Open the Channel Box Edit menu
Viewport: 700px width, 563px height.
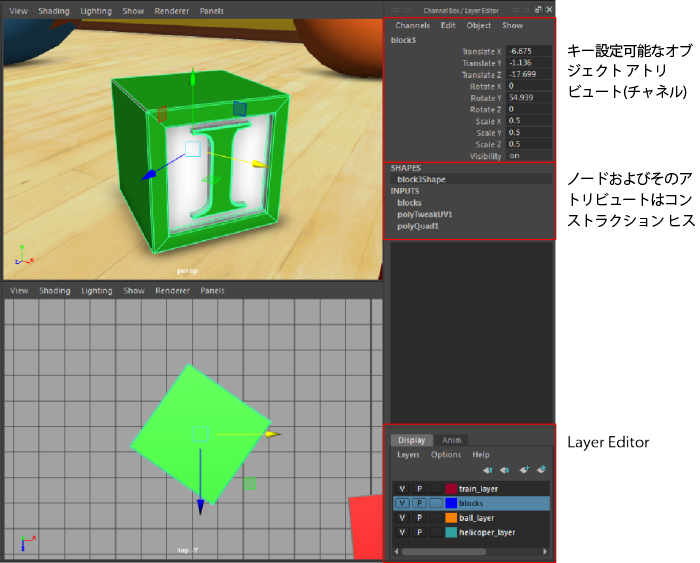(x=448, y=25)
